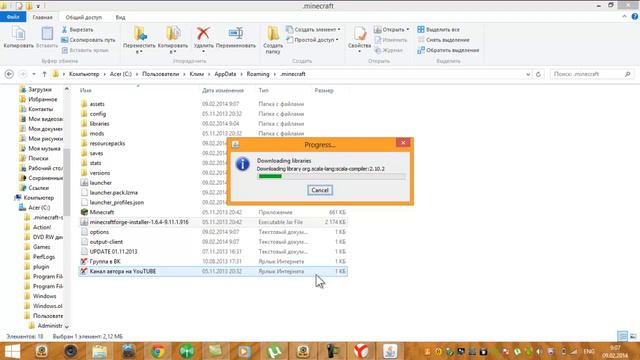The image size is (640, 360).
Task: Switch to the large icons view in the status bar
Action: [x=633, y=336]
